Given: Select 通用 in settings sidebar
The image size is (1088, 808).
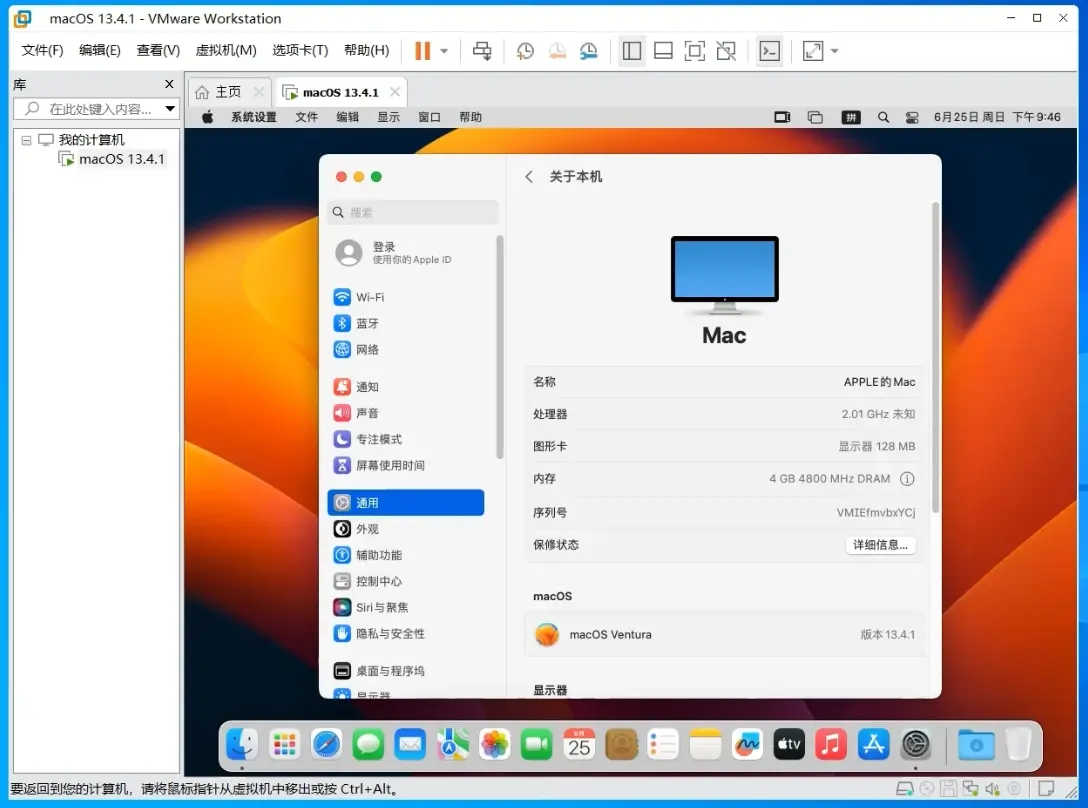Looking at the screenshot, I should 405,503.
